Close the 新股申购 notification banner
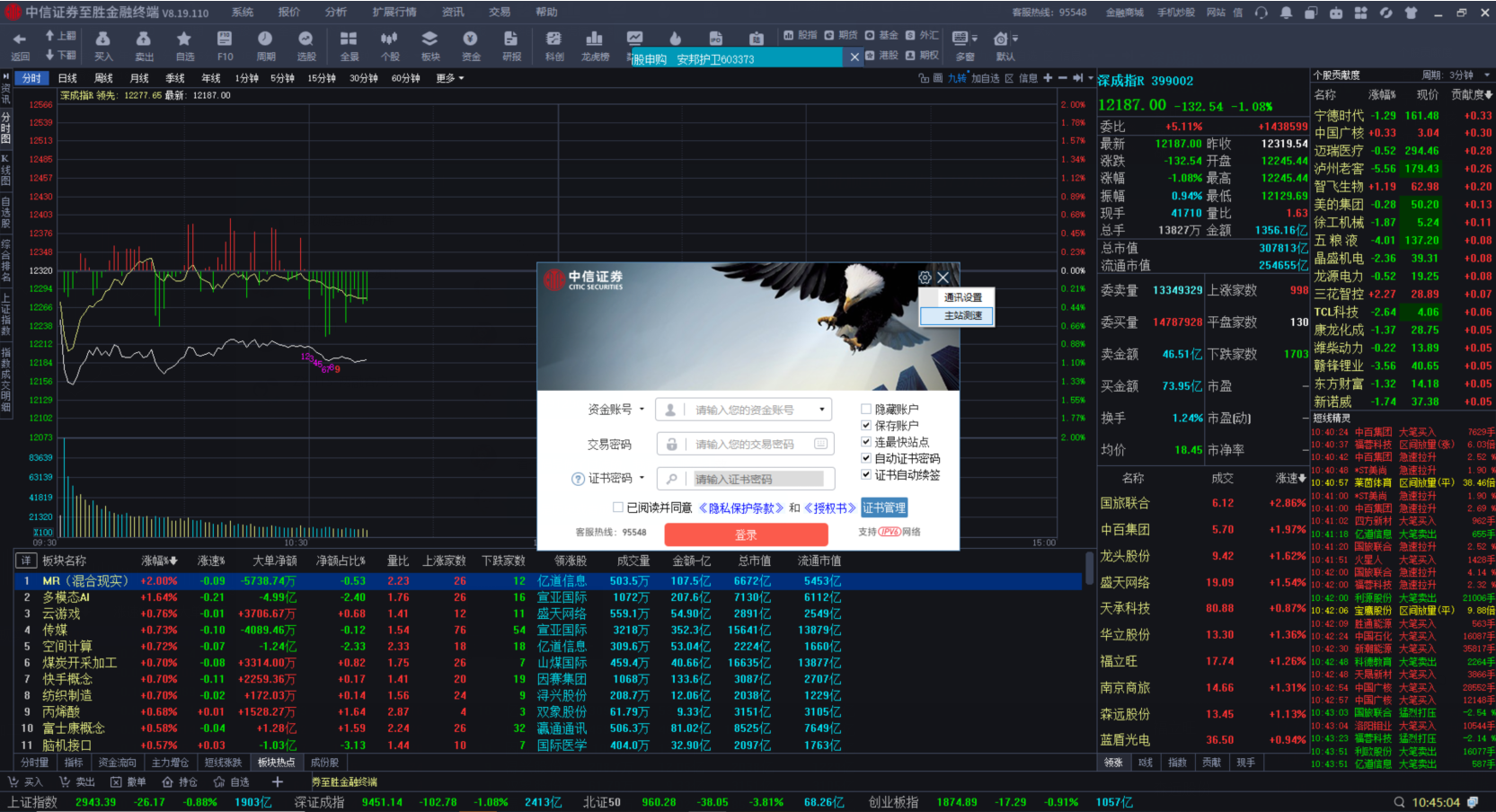Viewport: 1496px width, 812px height. tap(854, 57)
